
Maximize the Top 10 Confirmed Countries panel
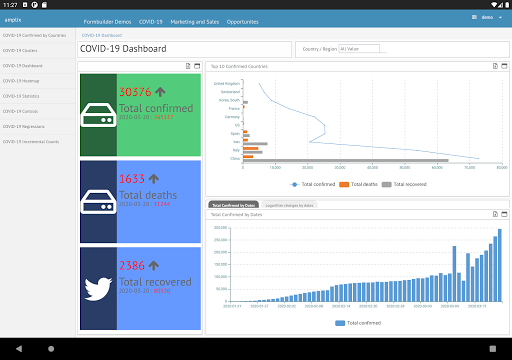click(504, 66)
